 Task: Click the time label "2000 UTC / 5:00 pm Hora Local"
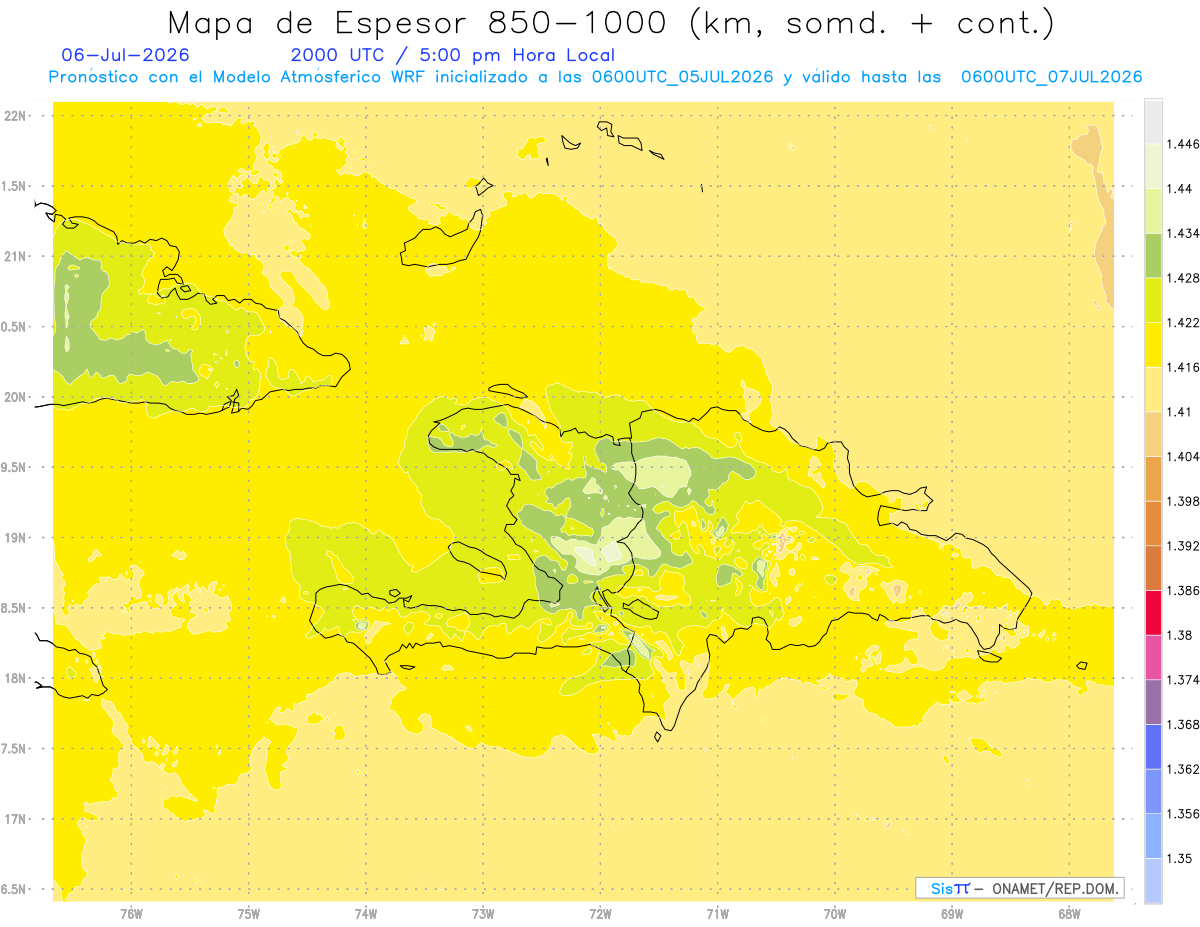(453, 55)
